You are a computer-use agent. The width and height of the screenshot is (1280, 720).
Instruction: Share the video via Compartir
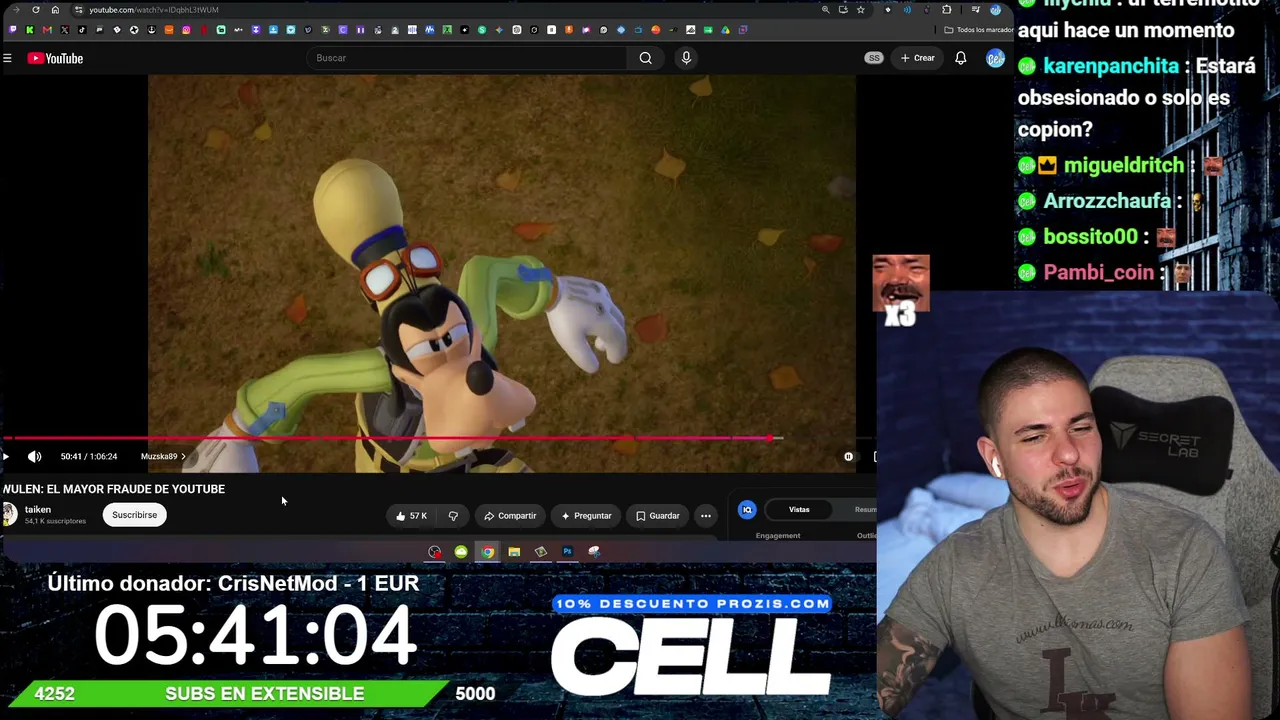click(510, 516)
